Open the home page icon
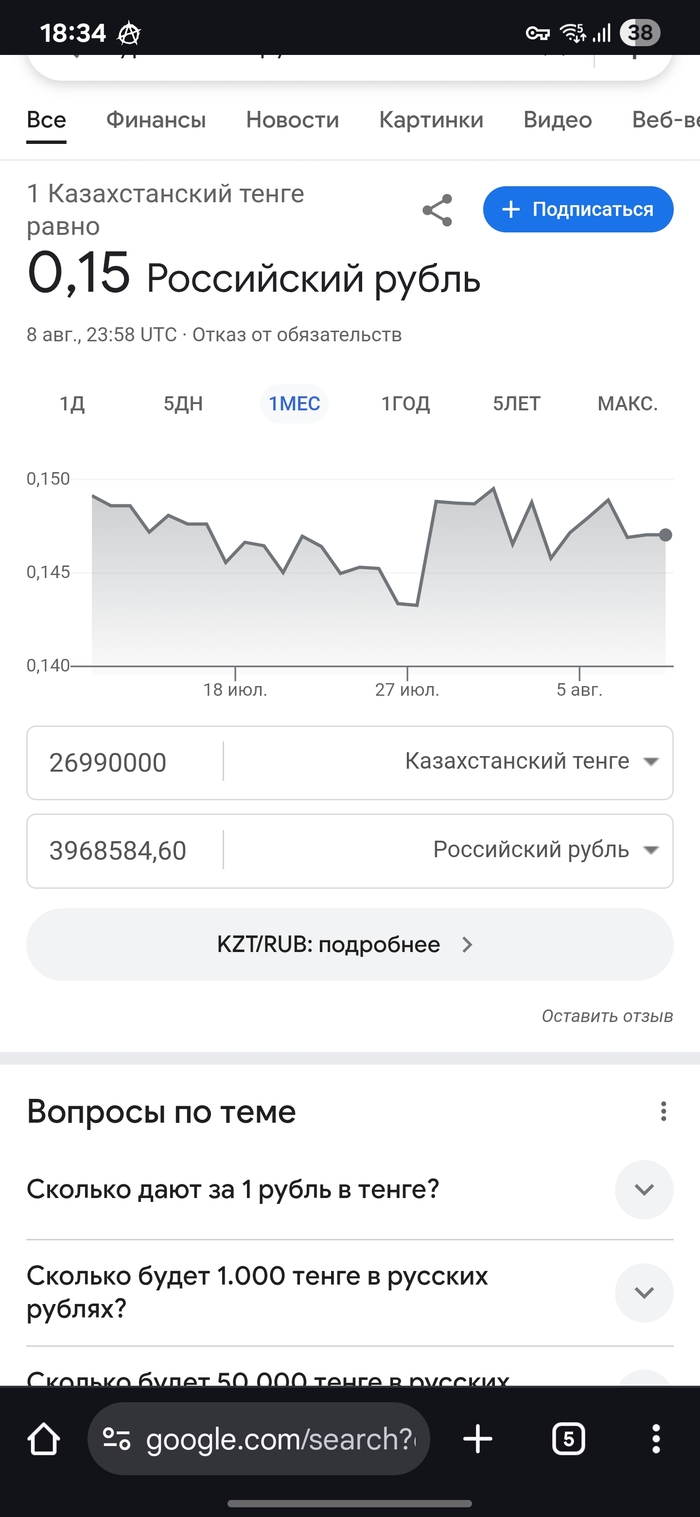This screenshot has width=700, height=1517. 43,1439
